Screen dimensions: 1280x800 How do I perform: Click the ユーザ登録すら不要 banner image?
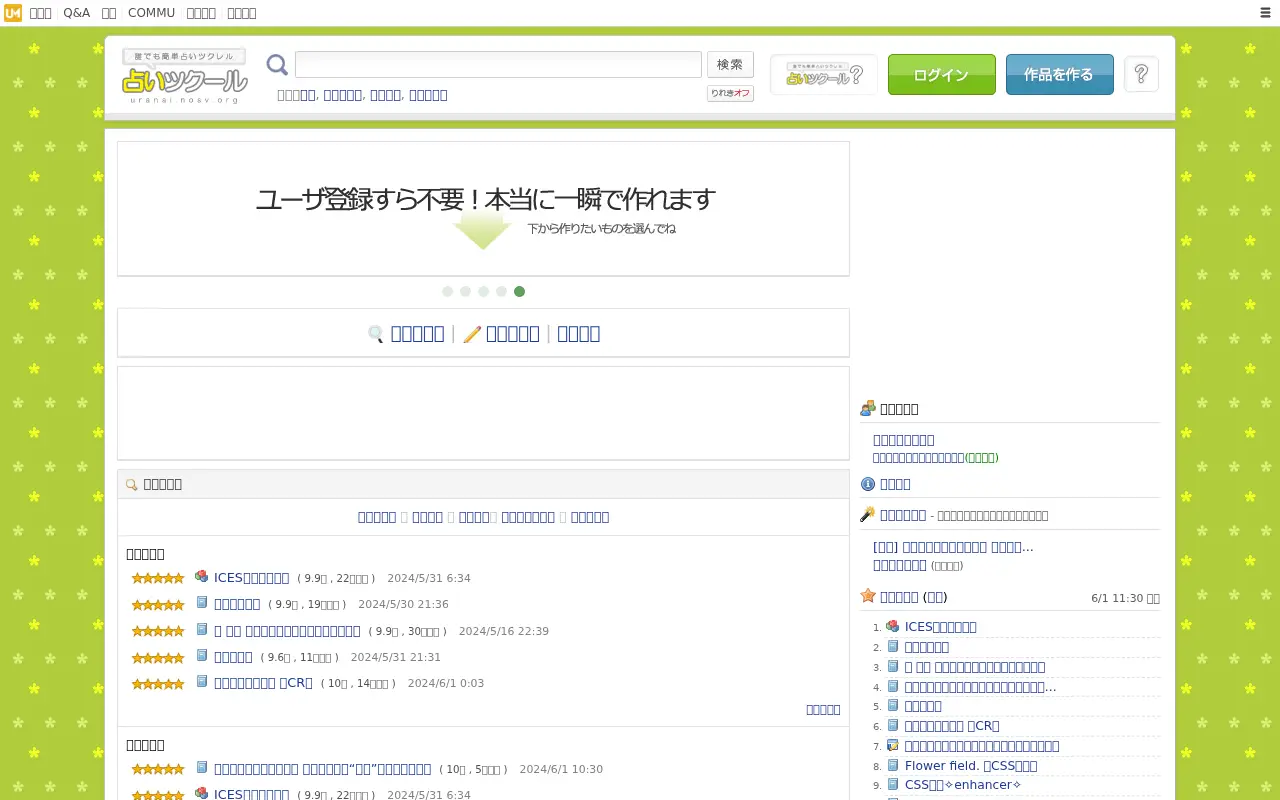[x=483, y=209]
